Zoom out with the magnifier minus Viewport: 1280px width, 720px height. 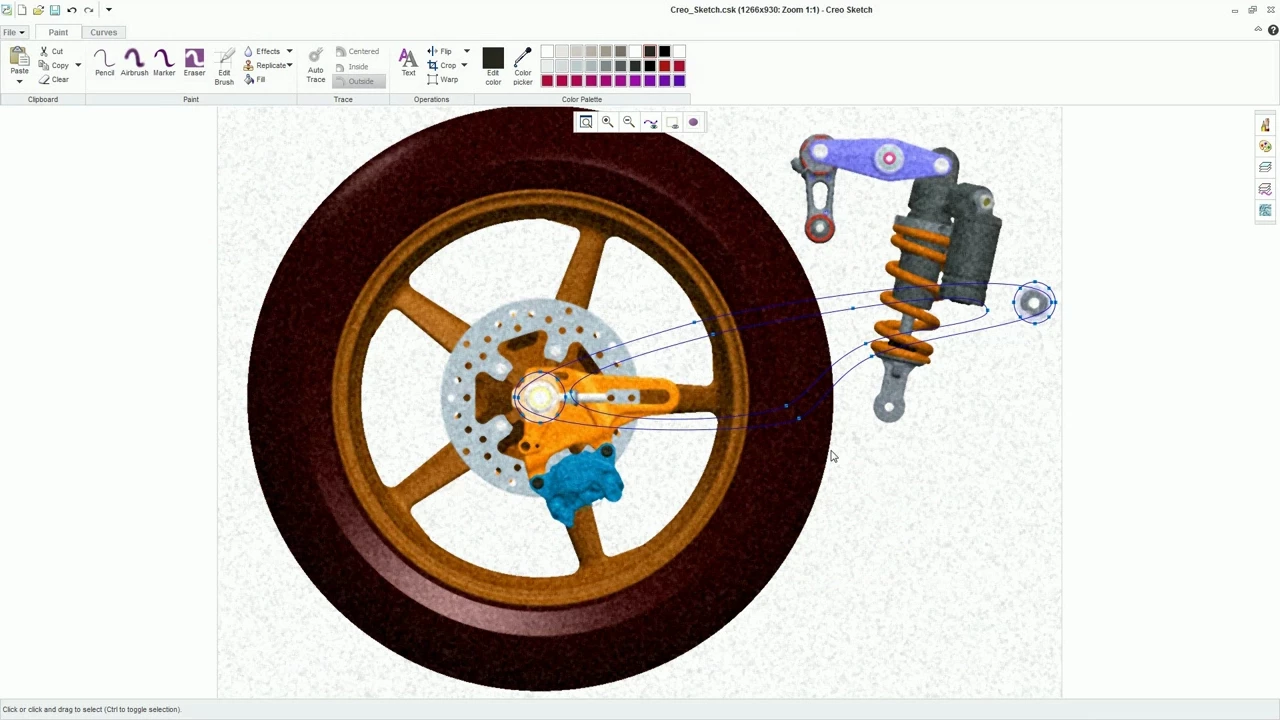coord(628,122)
